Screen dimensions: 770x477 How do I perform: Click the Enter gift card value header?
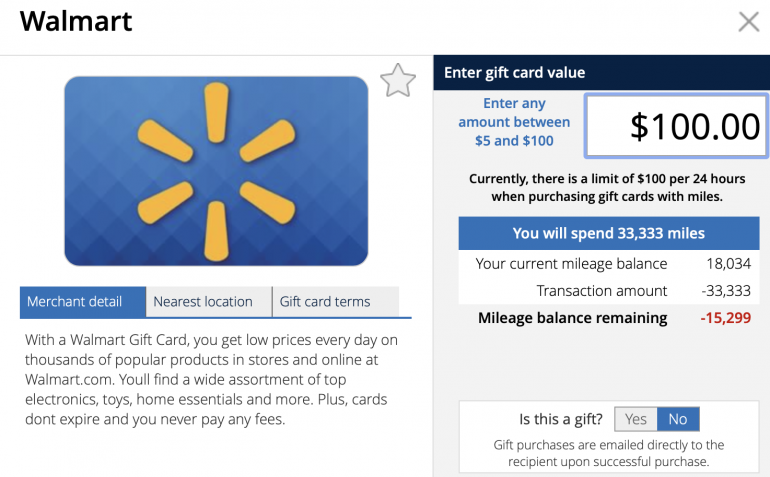click(514, 72)
